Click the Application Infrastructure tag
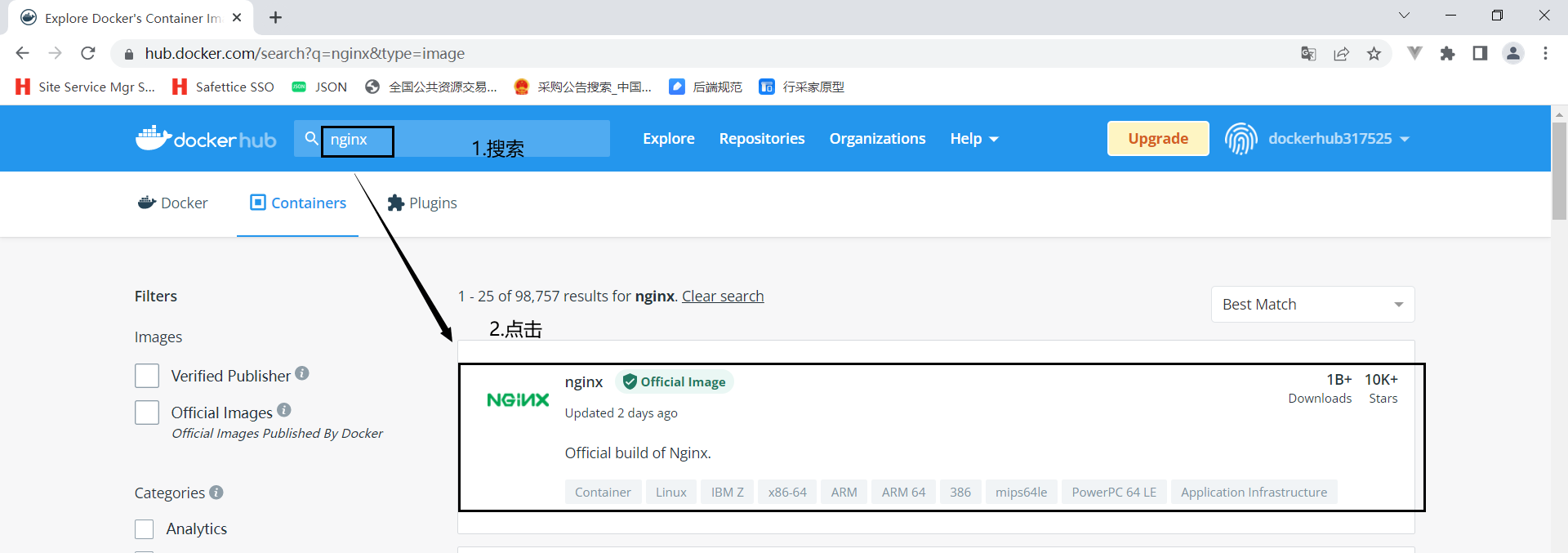The image size is (1568, 553). click(1254, 492)
